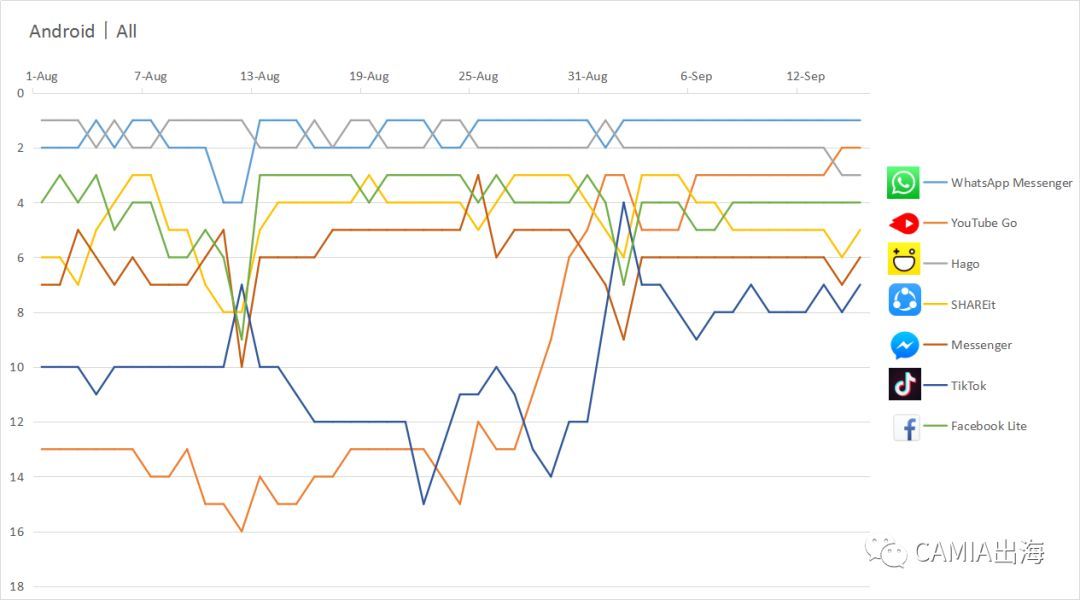Click the WhatsApp Messenger legend label
1080x600 pixels.
pyautogui.click(x=1011, y=183)
